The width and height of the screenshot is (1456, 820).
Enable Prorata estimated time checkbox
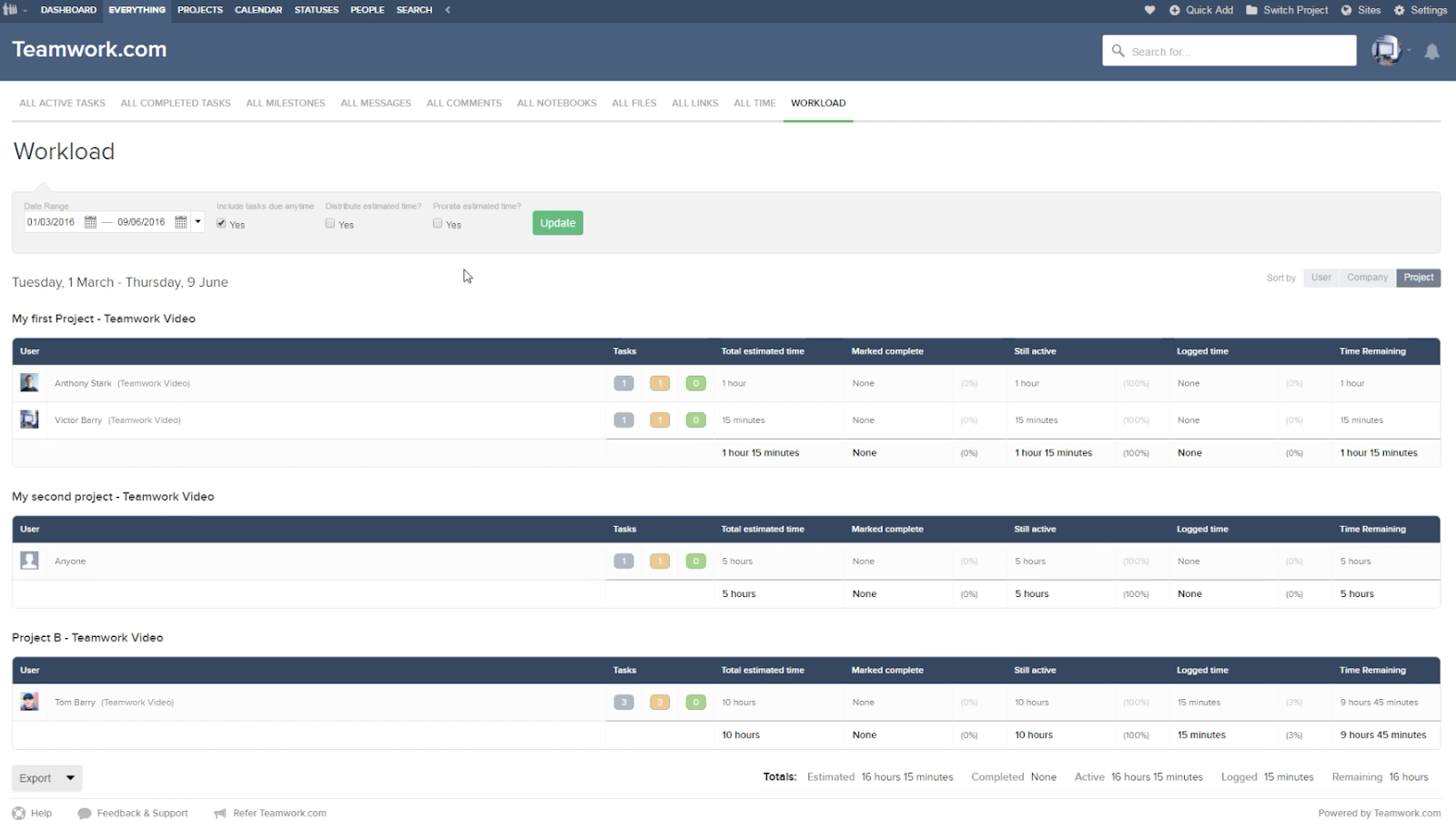(x=438, y=224)
